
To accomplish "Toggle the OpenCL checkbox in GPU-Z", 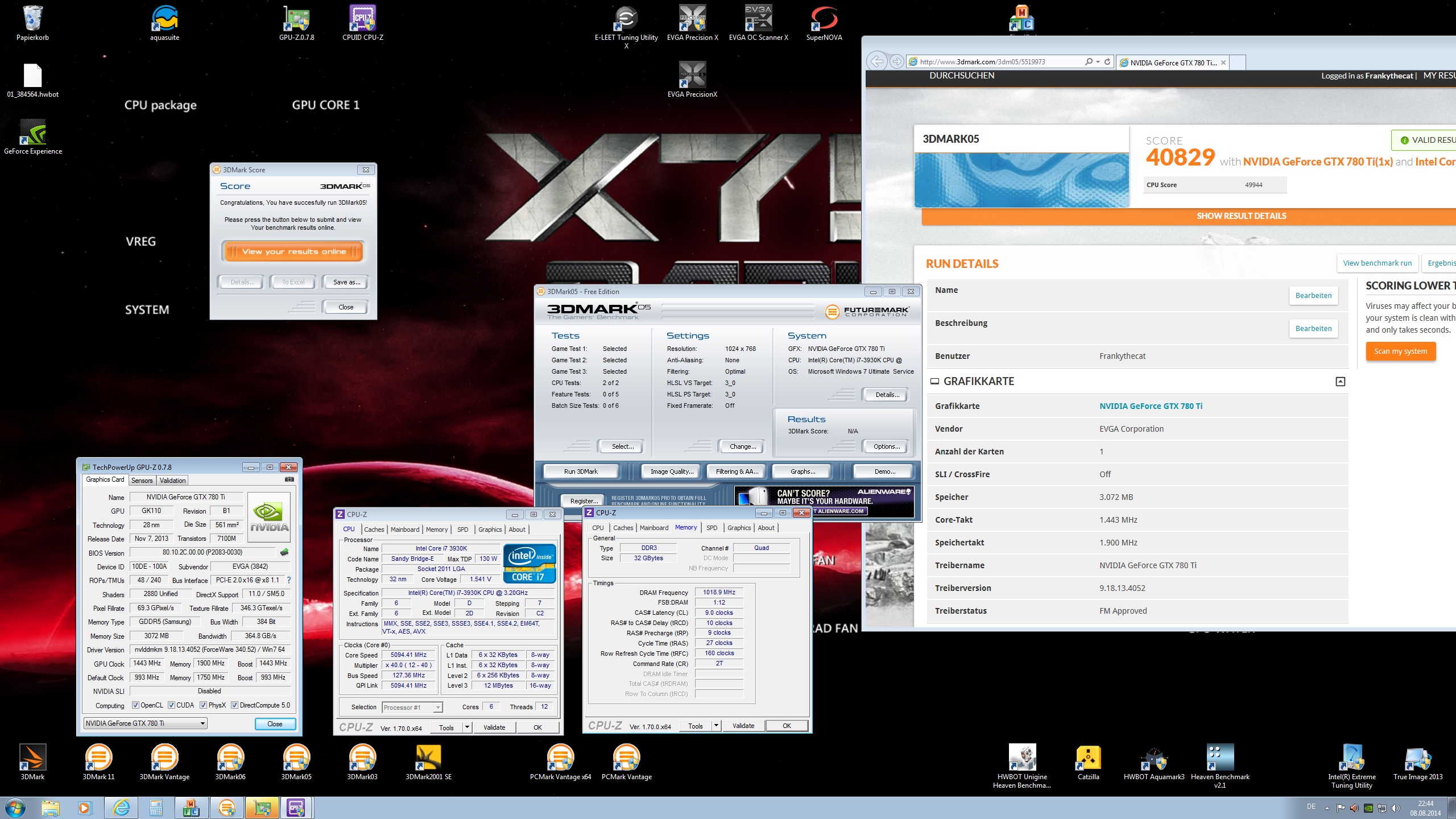I will tap(135, 705).
